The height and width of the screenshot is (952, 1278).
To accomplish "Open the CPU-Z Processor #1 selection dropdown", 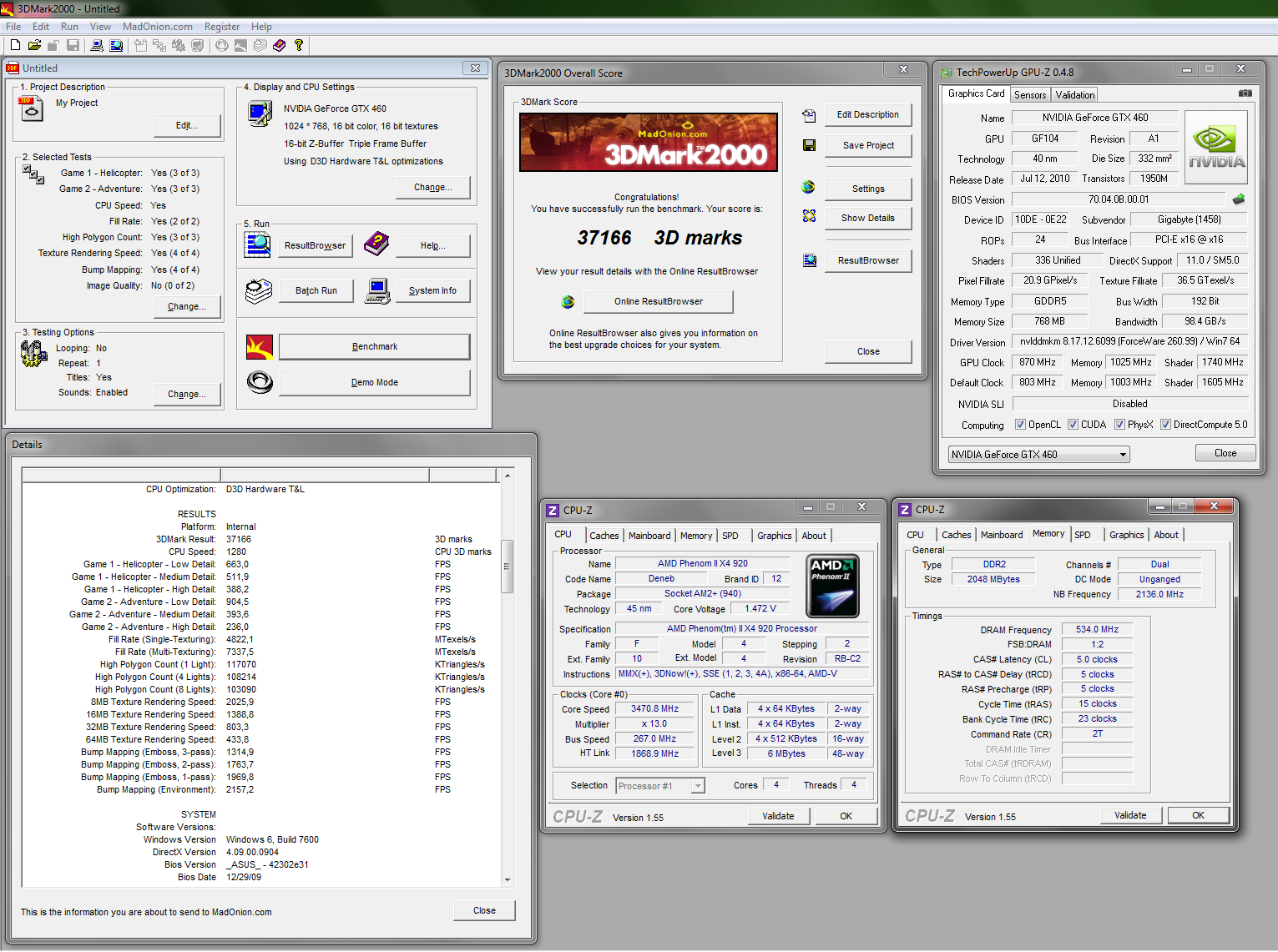I will pyautogui.click(x=698, y=786).
